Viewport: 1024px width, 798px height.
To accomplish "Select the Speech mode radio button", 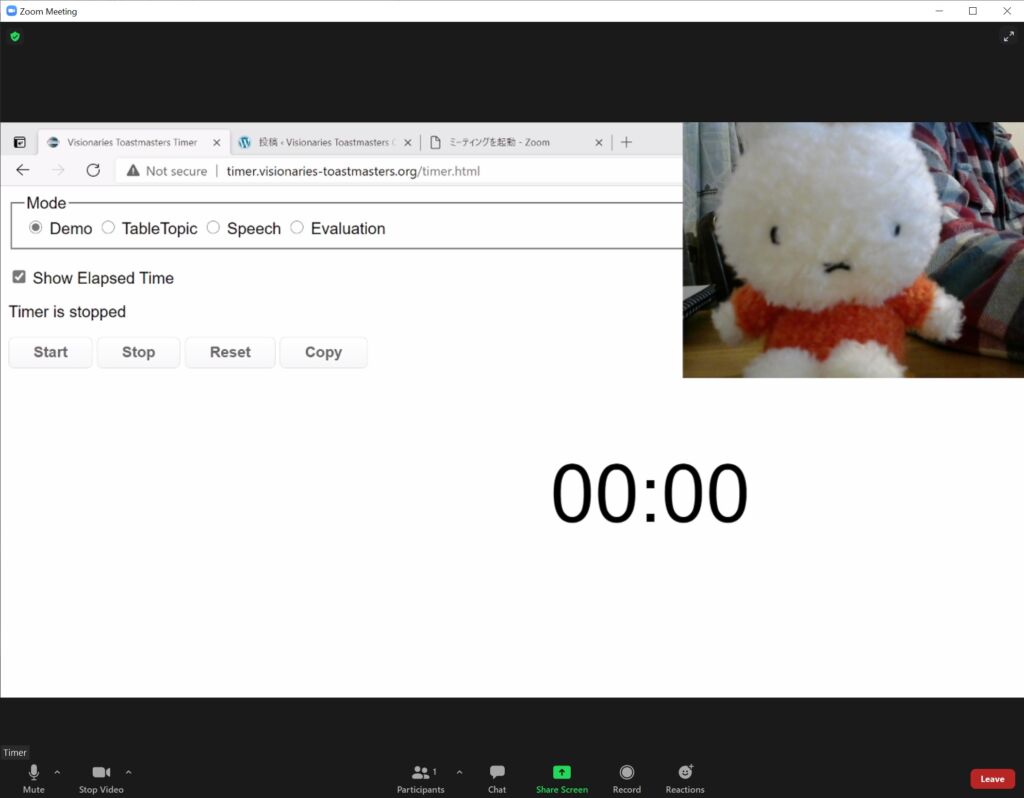I will (213, 227).
